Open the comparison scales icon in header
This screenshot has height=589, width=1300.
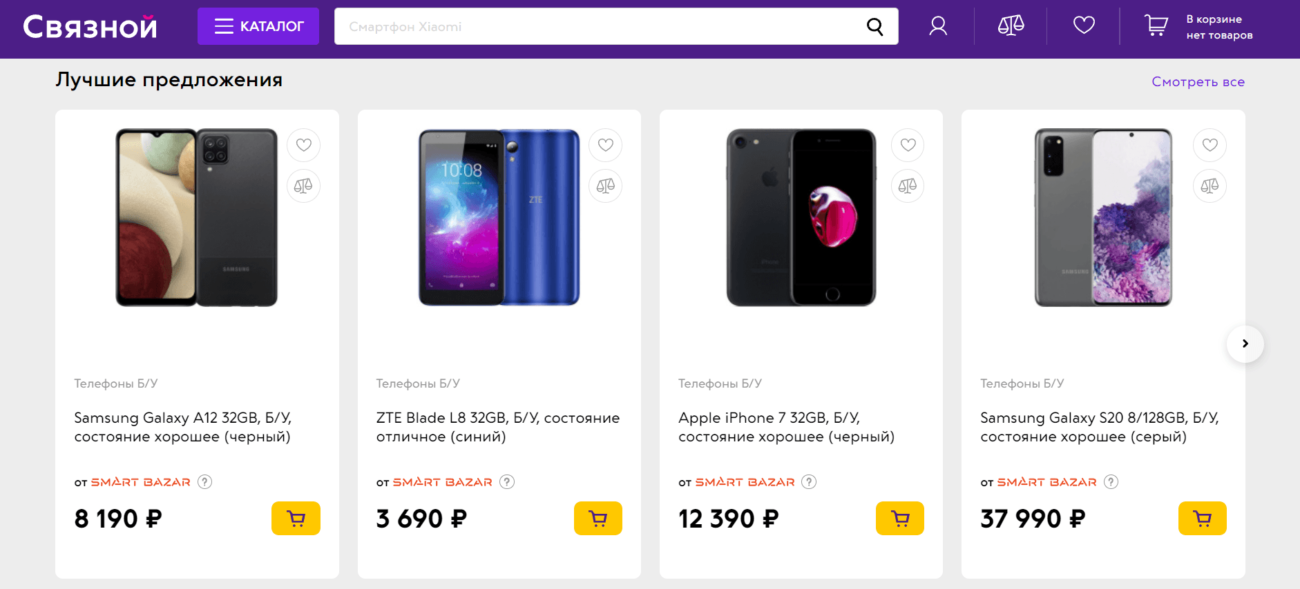(1011, 26)
